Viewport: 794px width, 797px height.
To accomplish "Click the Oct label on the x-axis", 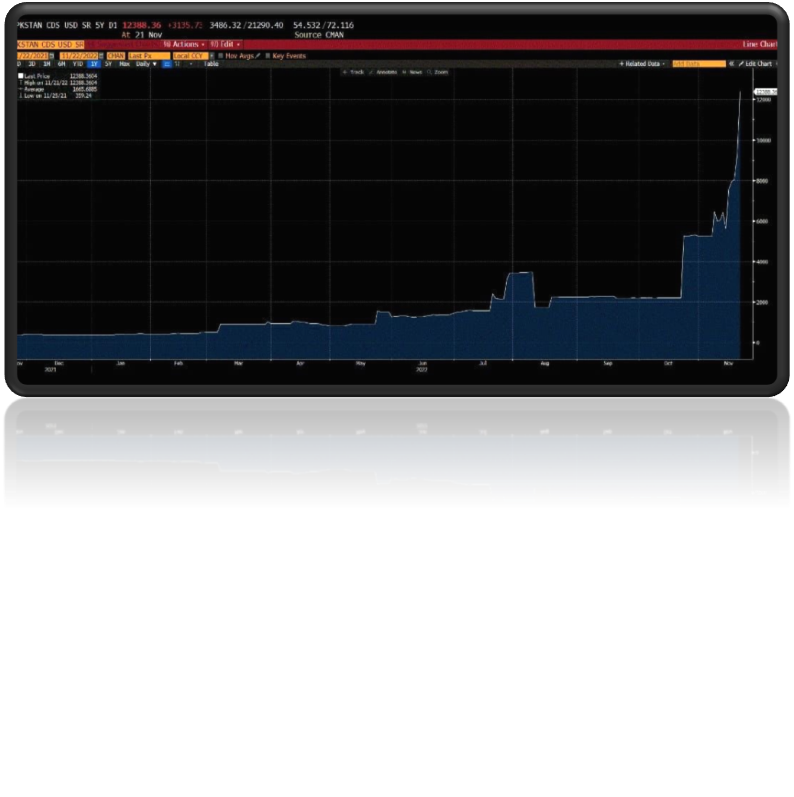I will point(668,363).
